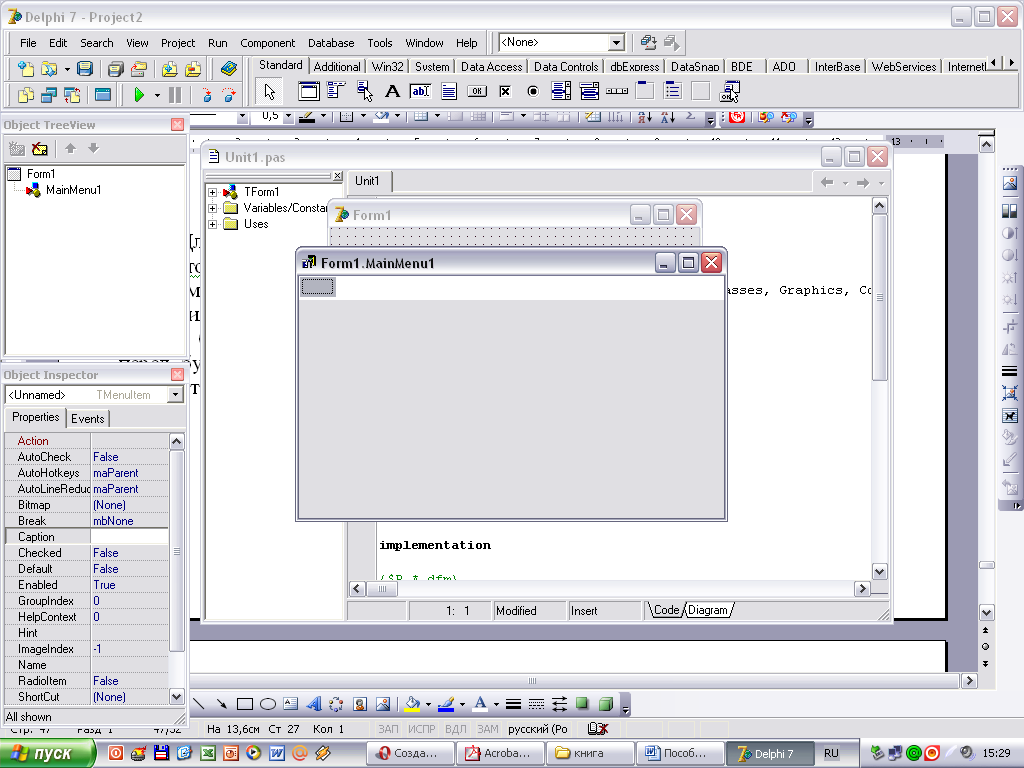This screenshot has width=1024, height=768.
Task: Click the RU language indicator in taskbar
Action: click(x=831, y=753)
